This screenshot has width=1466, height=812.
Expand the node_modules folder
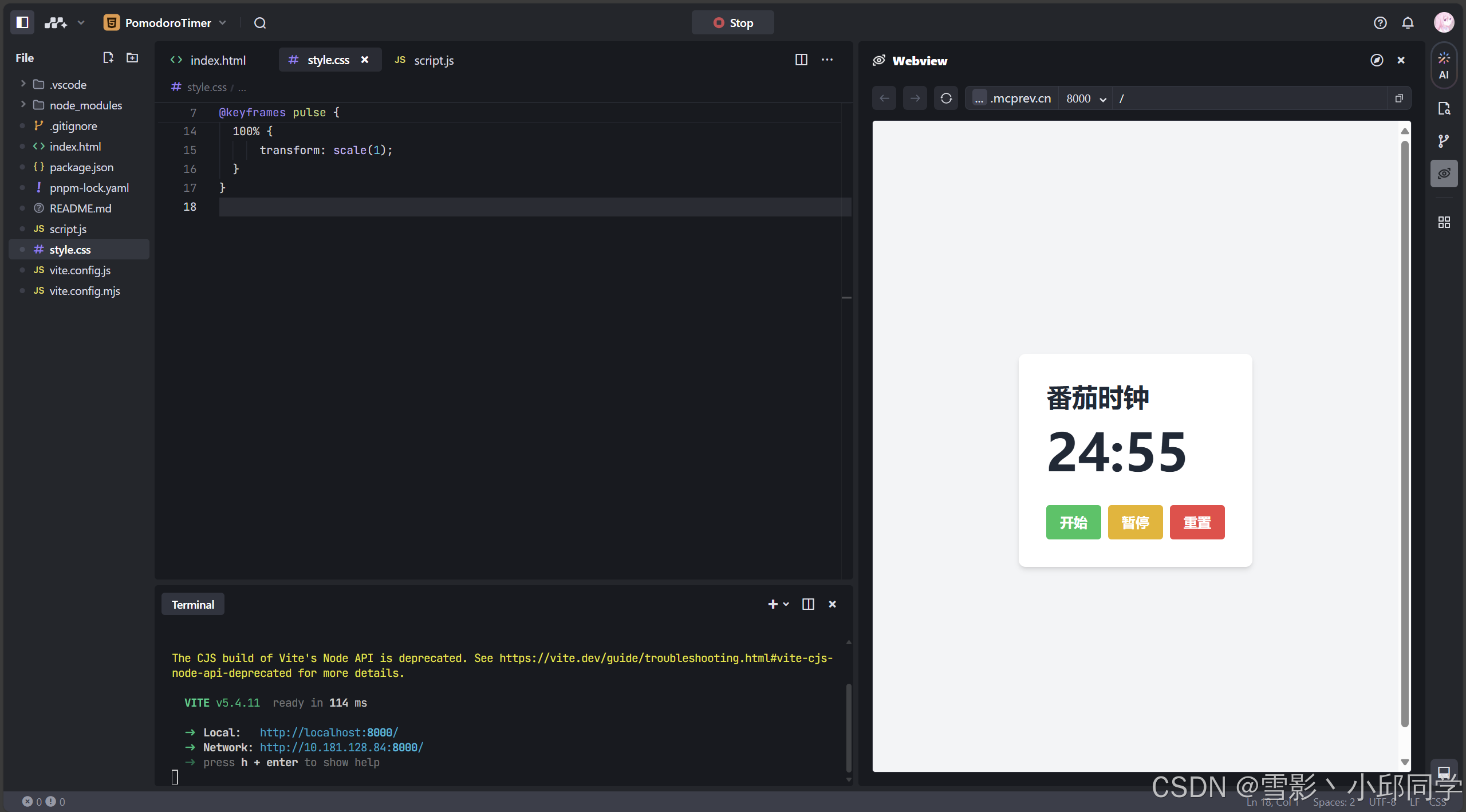click(85, 105)
